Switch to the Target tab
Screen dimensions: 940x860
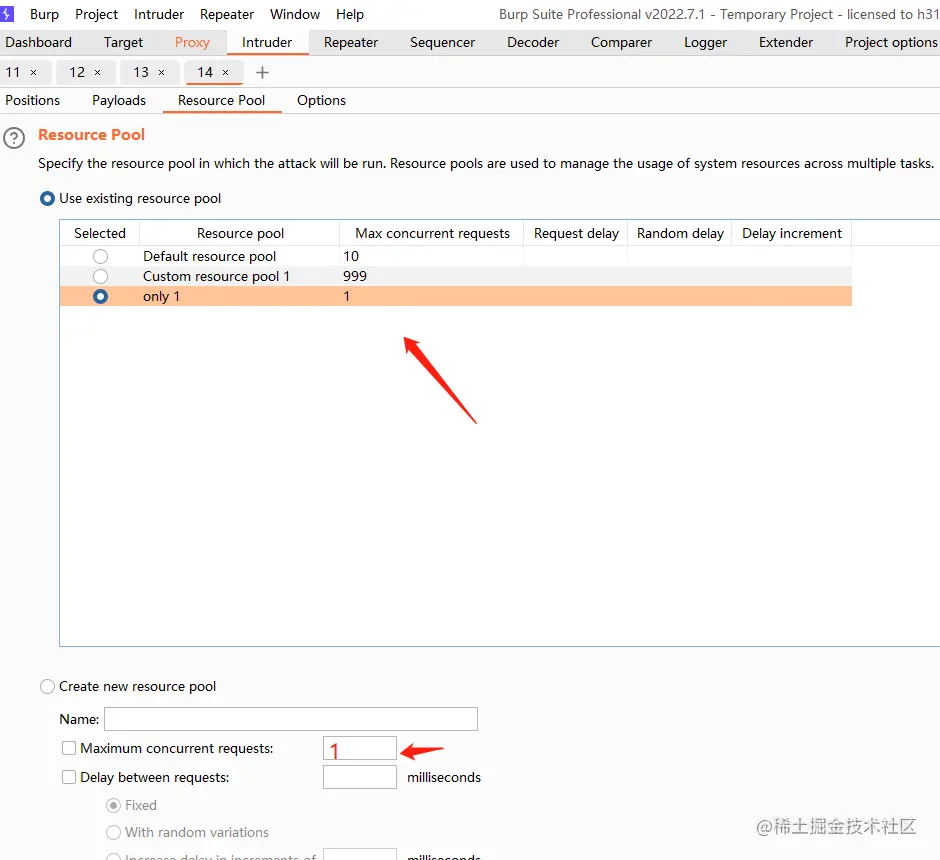click(x=123, y=43)
